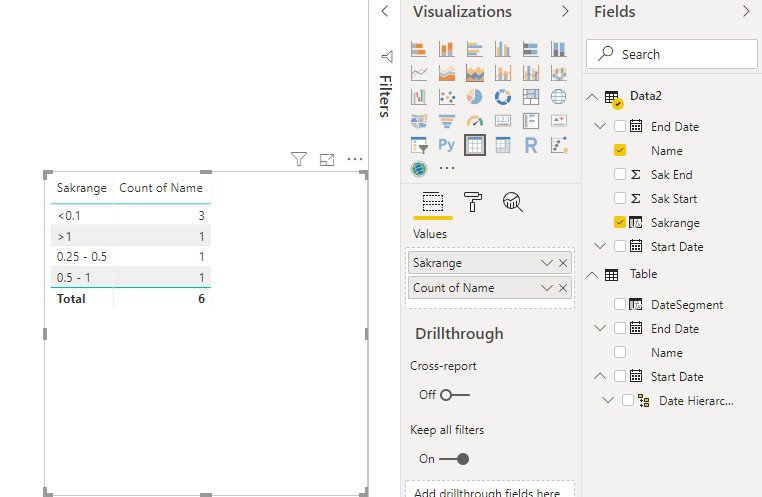Select the 100% stacked column chart visual
Image resolution: width=762 pixels, height=497 pixels.
pos(558,49)
